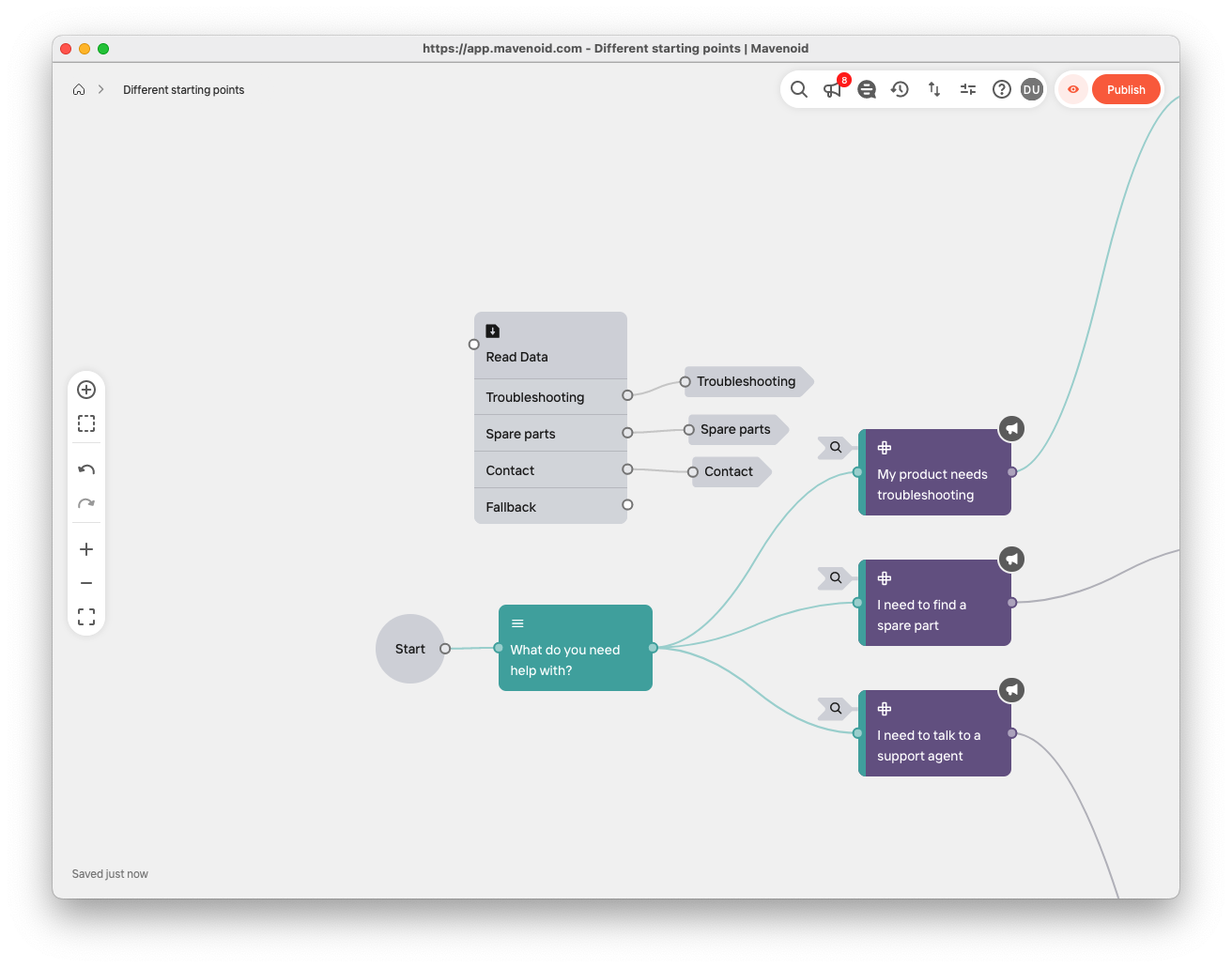Click the import/export arrows icon

pos(934,89)
